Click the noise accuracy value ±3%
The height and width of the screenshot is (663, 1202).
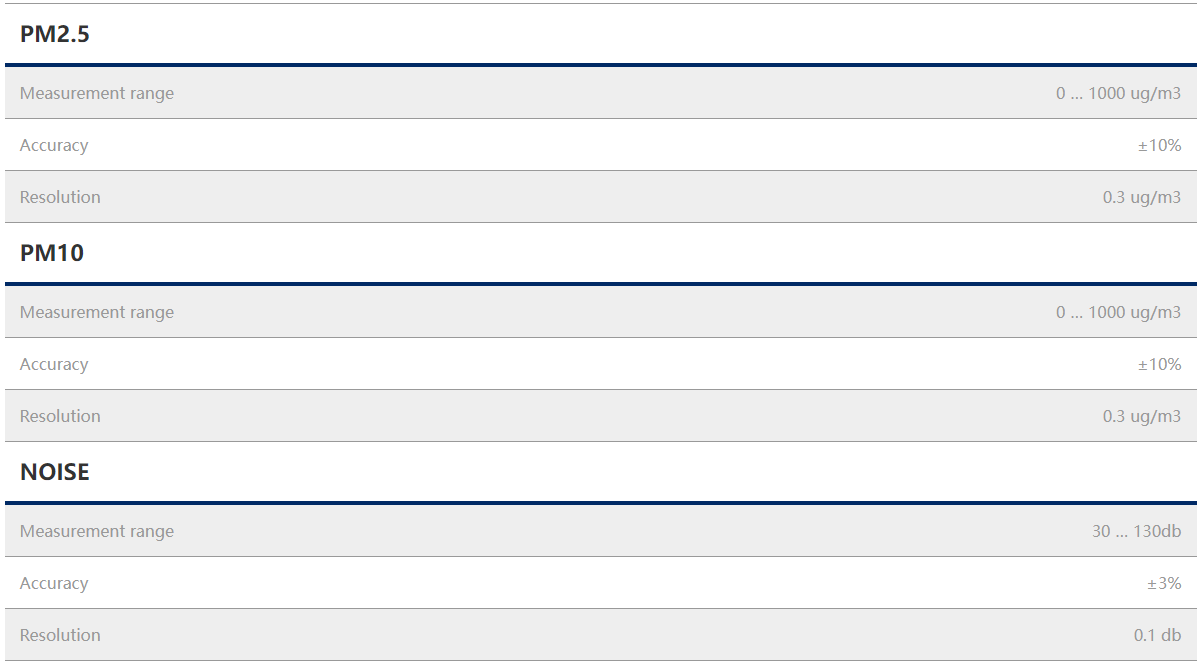[x=1164, y=583]
